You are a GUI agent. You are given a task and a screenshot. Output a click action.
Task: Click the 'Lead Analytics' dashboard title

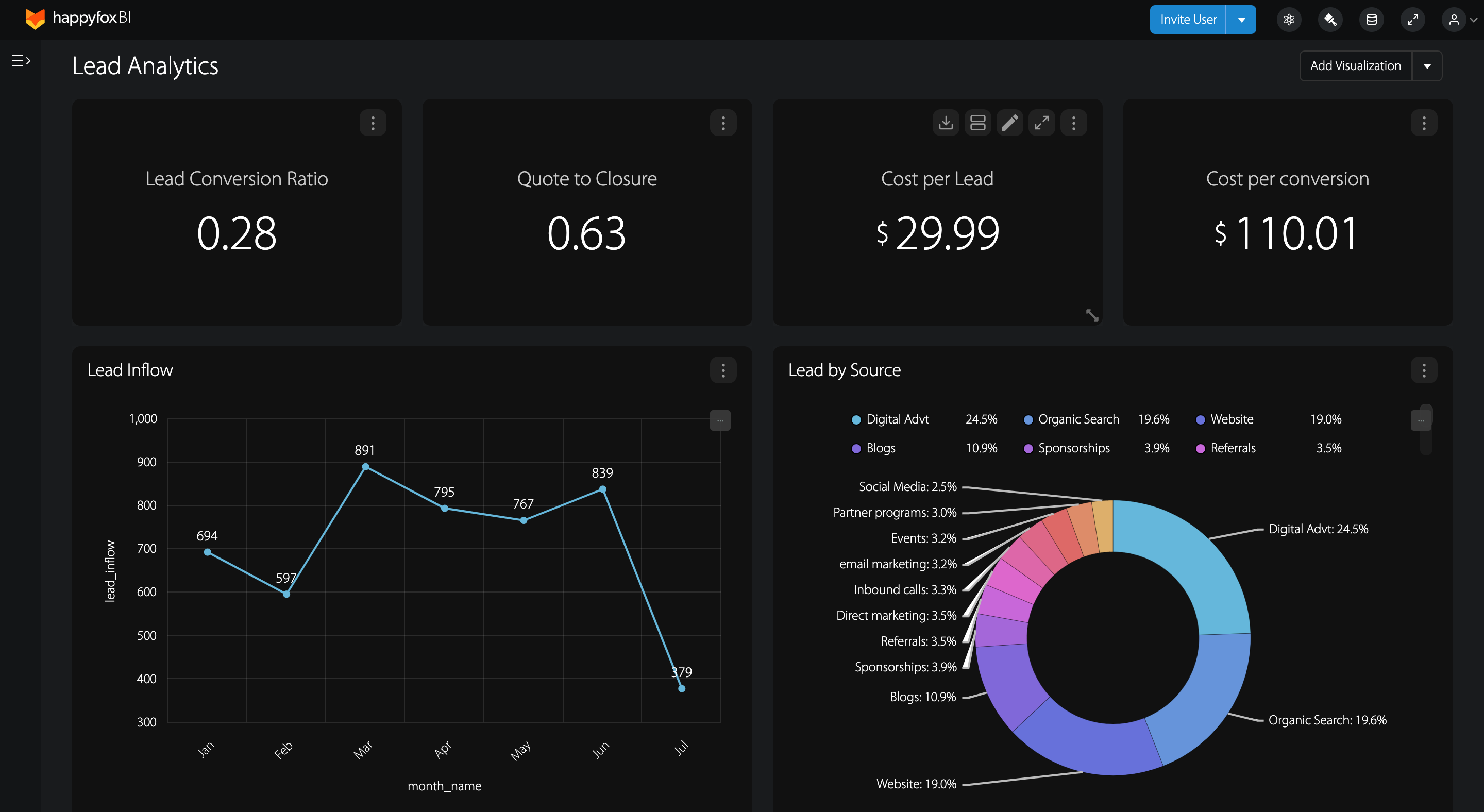[x=145, y=65]
